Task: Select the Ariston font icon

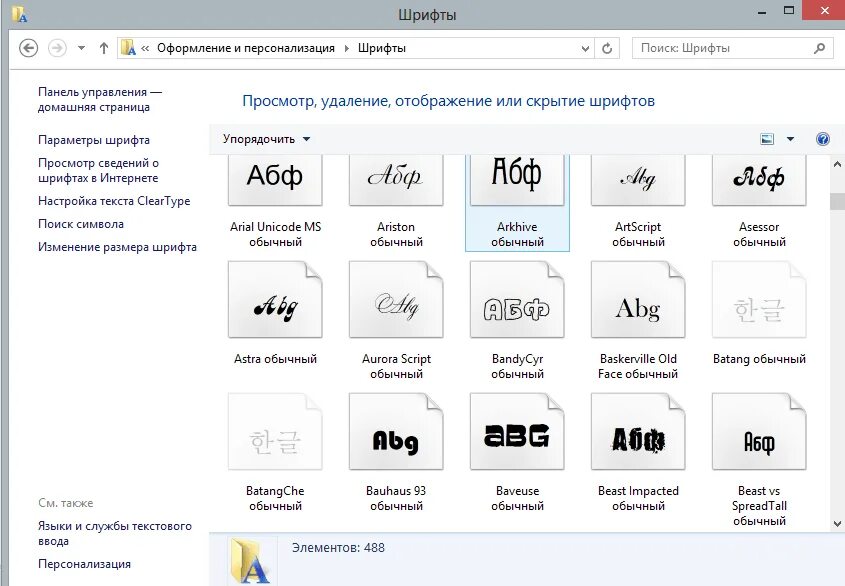Action: (396, 180)
